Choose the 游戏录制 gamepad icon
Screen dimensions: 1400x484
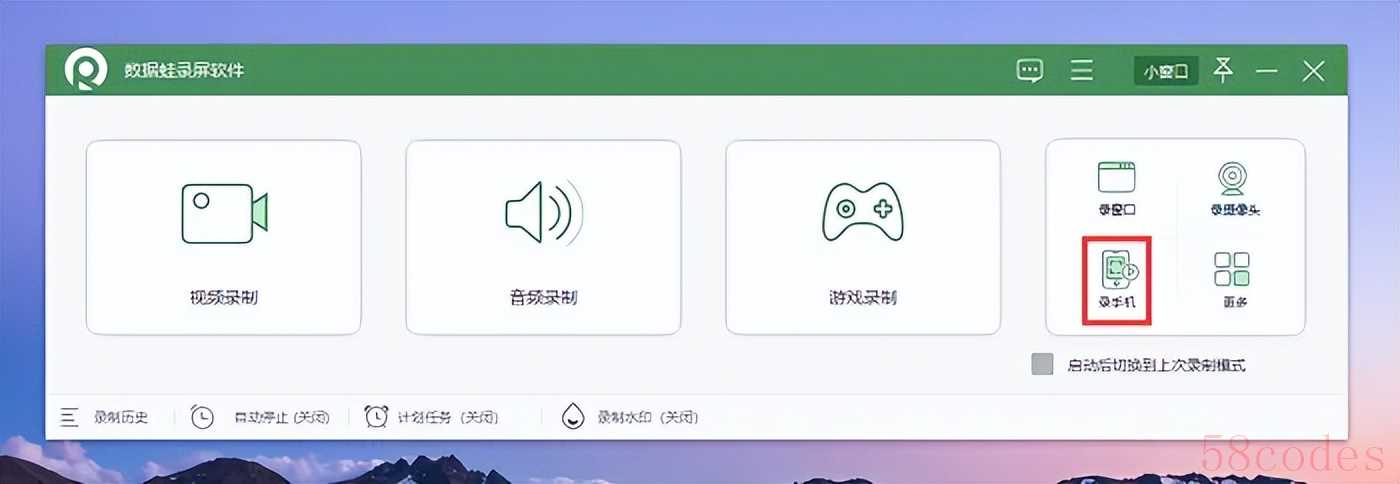[862, 212]
